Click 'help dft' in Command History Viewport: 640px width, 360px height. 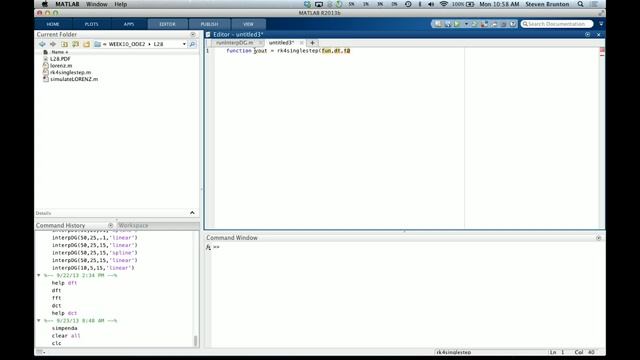pos(64,283)
